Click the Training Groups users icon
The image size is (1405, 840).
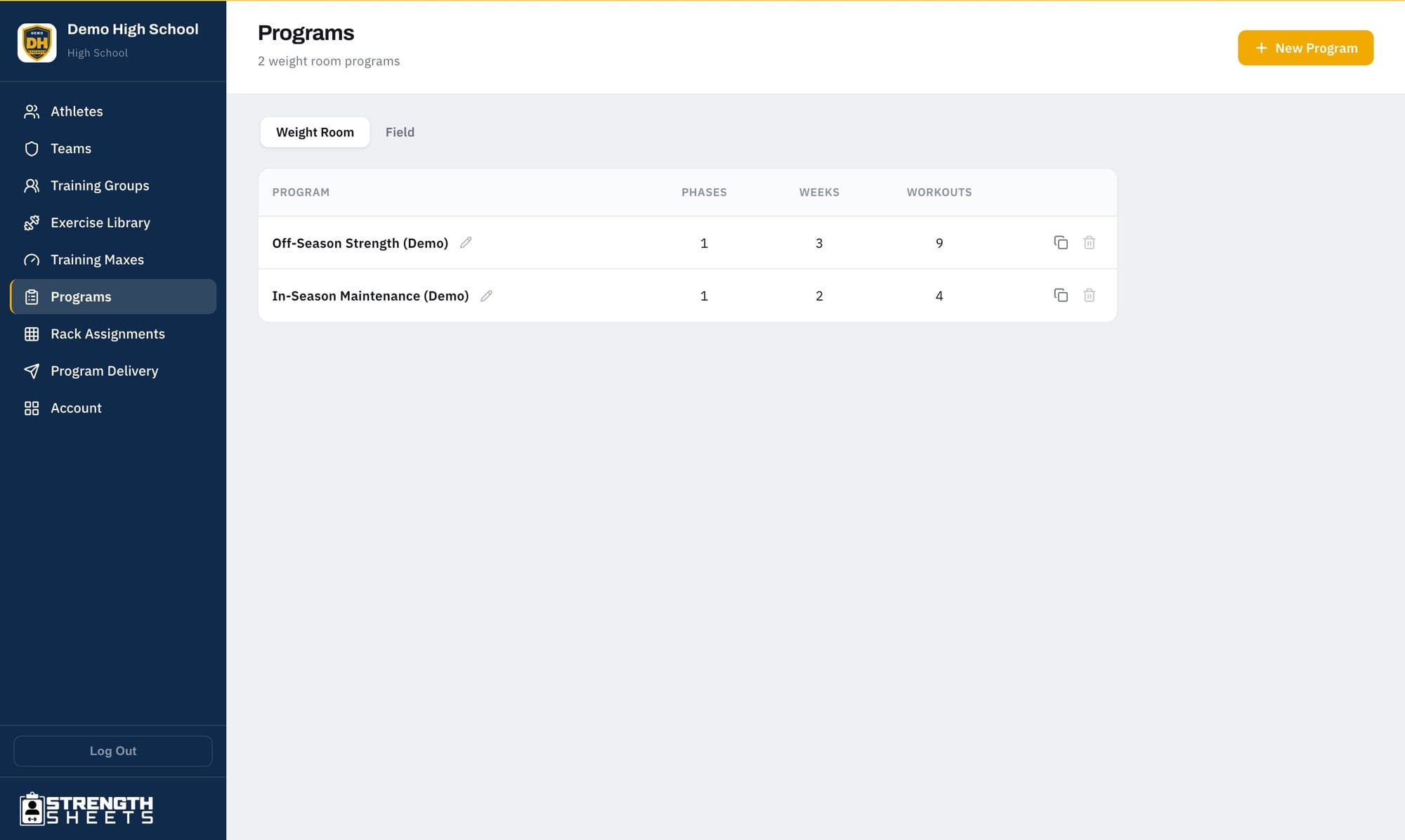(x=32, y=185)
